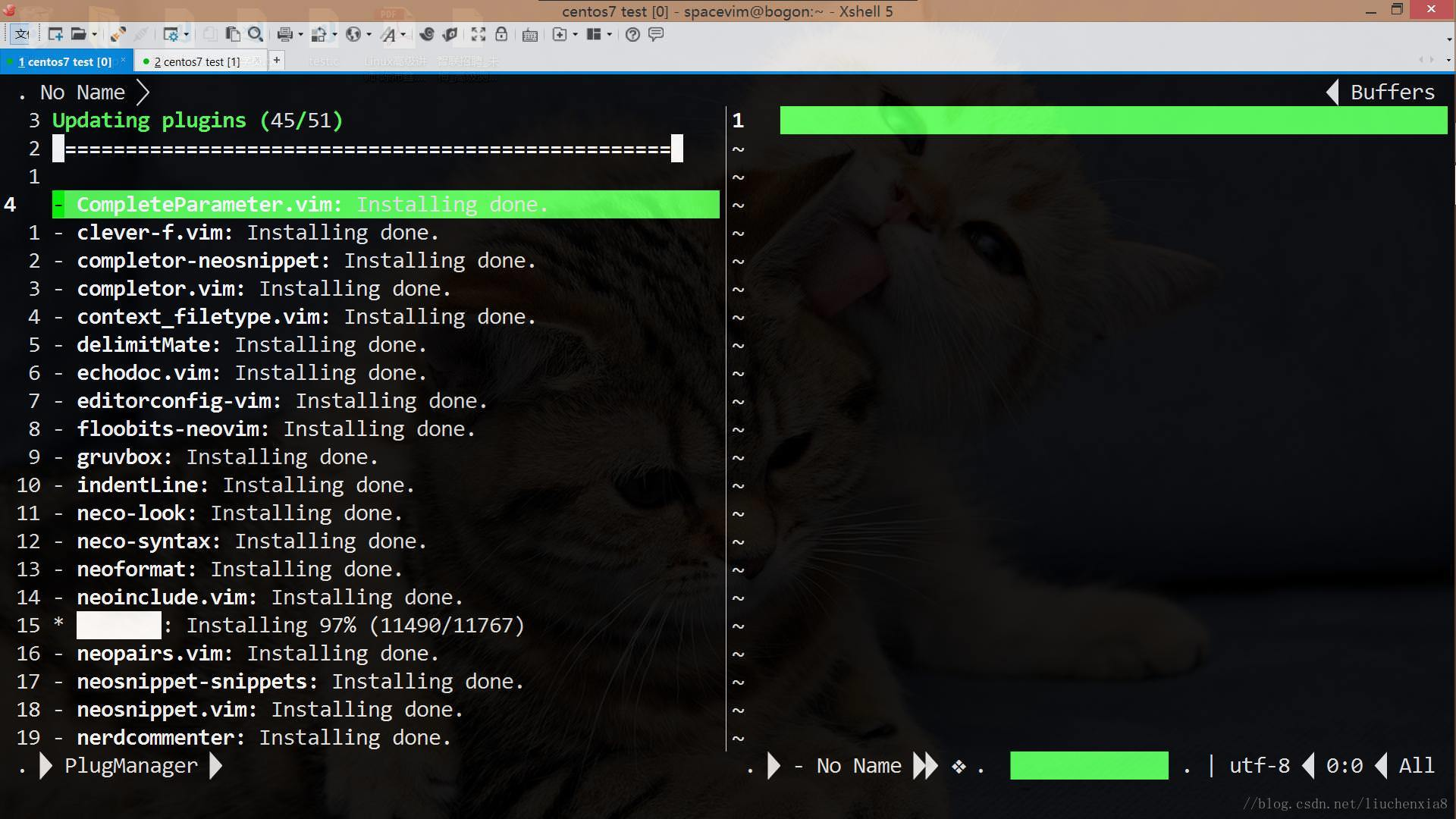Open the feedback speech bubble icon
Image resolution: width=1456 pixels, height=819 pixels.
pyautogui.click(x=656, y=34)
